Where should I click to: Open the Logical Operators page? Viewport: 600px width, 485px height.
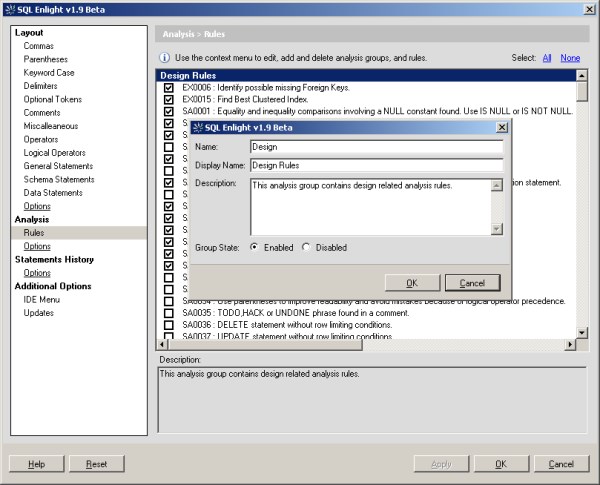pos(55,153)
